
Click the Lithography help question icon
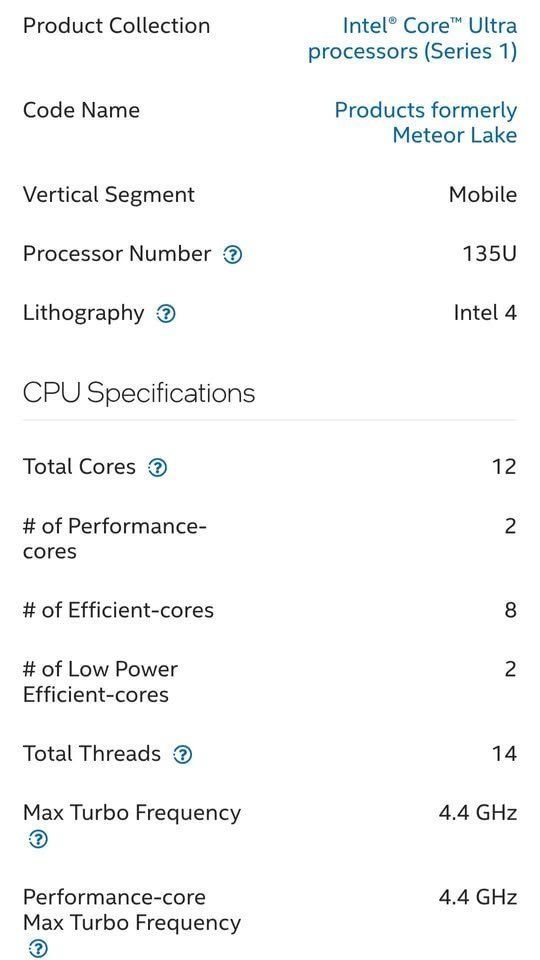click(166, 314)
